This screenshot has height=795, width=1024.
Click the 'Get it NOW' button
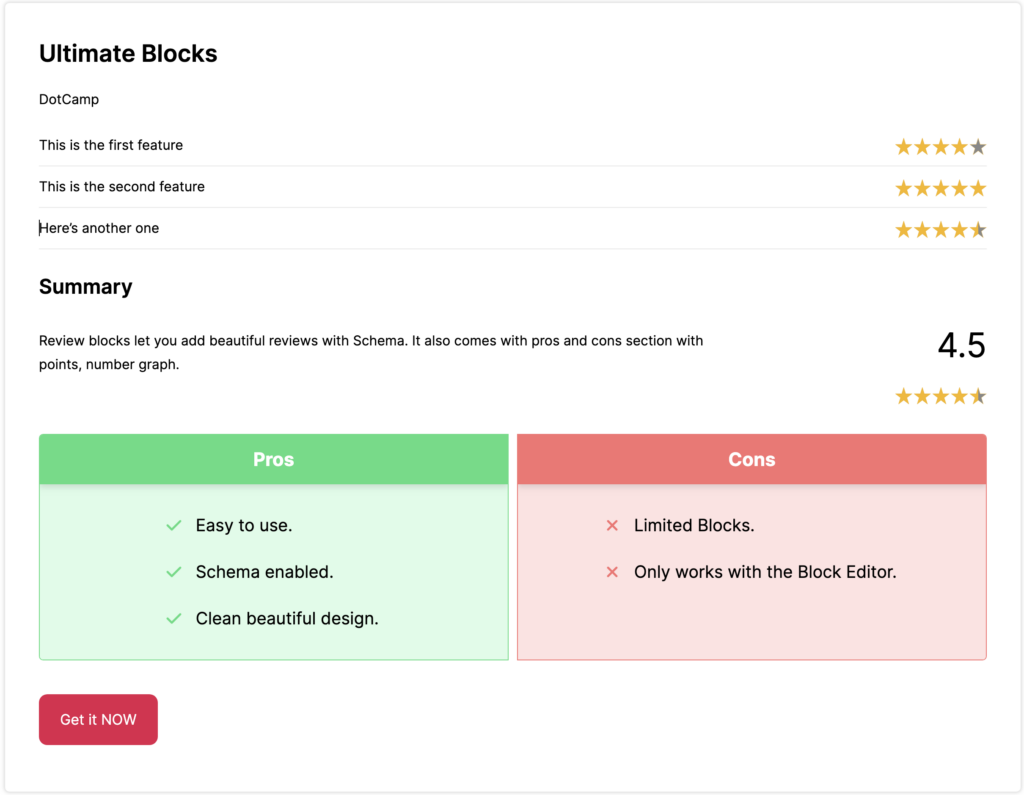(x=97, y=719)
